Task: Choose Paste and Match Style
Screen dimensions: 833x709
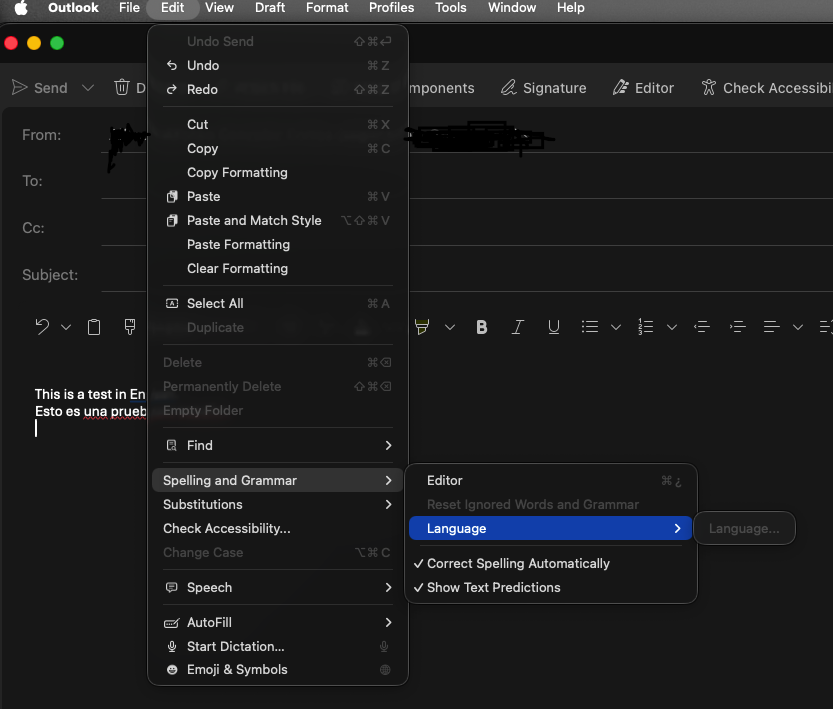Action: [x=277, y=220]
